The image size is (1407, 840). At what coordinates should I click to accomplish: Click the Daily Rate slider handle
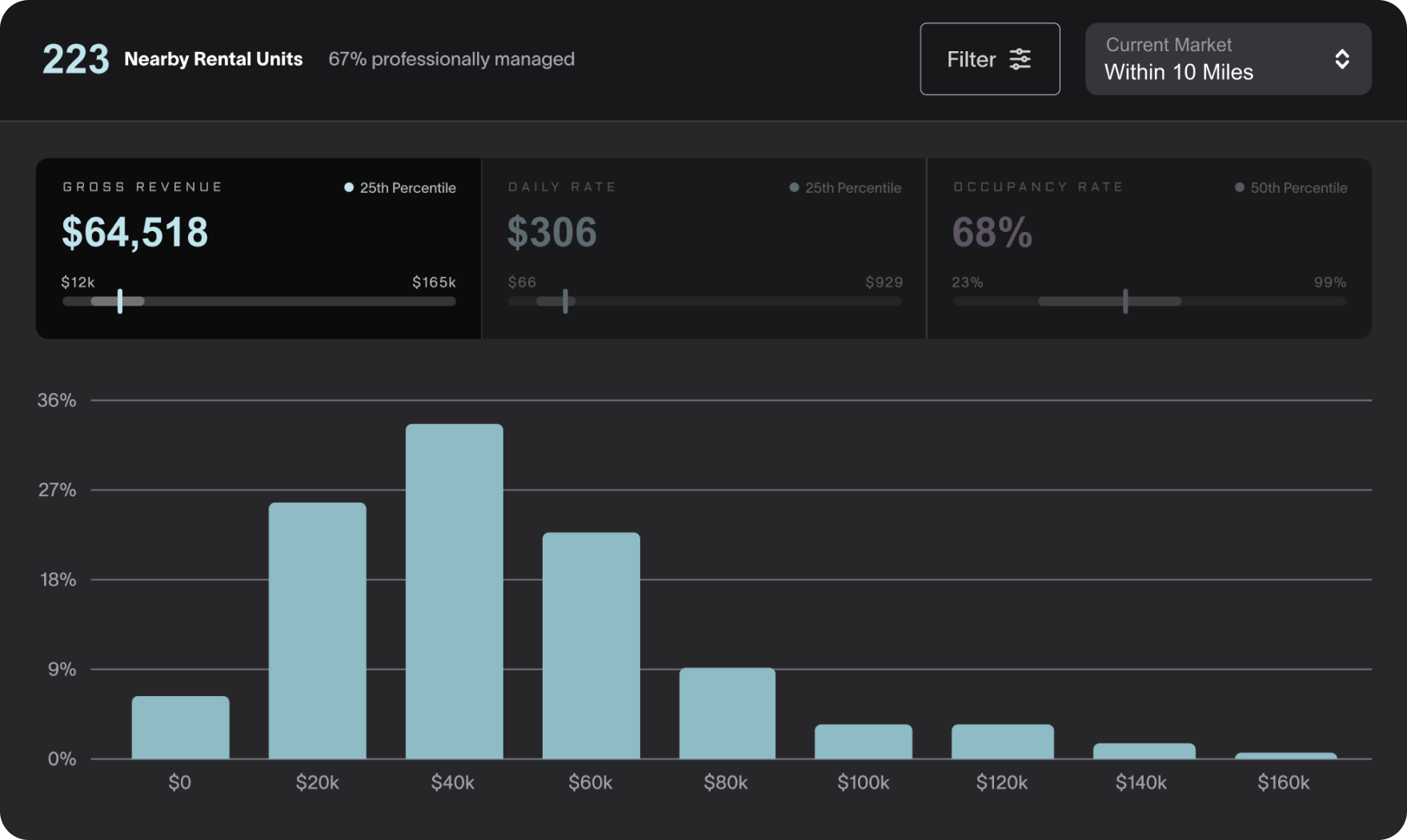pos(565,301)
